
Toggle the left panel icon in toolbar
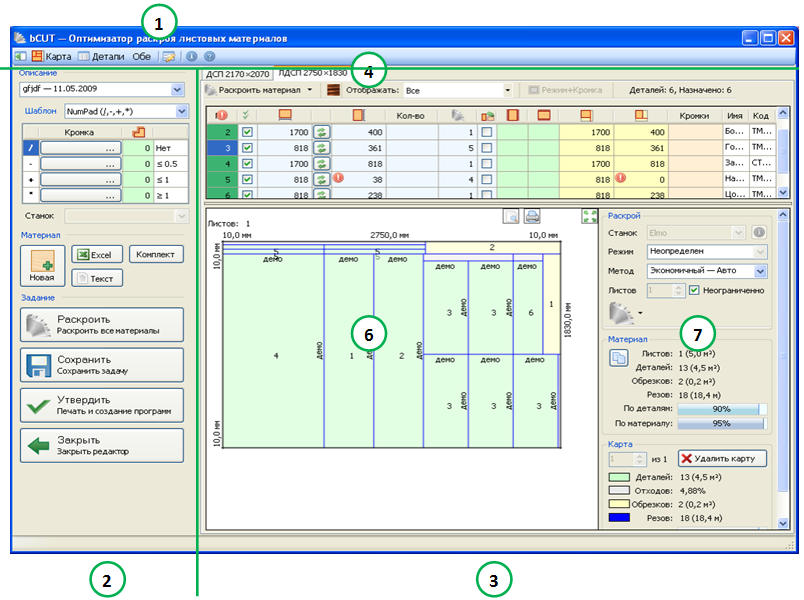[x=21, y=56]
